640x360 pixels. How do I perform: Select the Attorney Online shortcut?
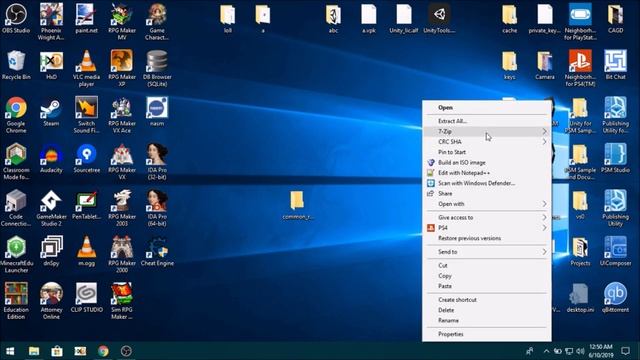click(x=51, y=301)
